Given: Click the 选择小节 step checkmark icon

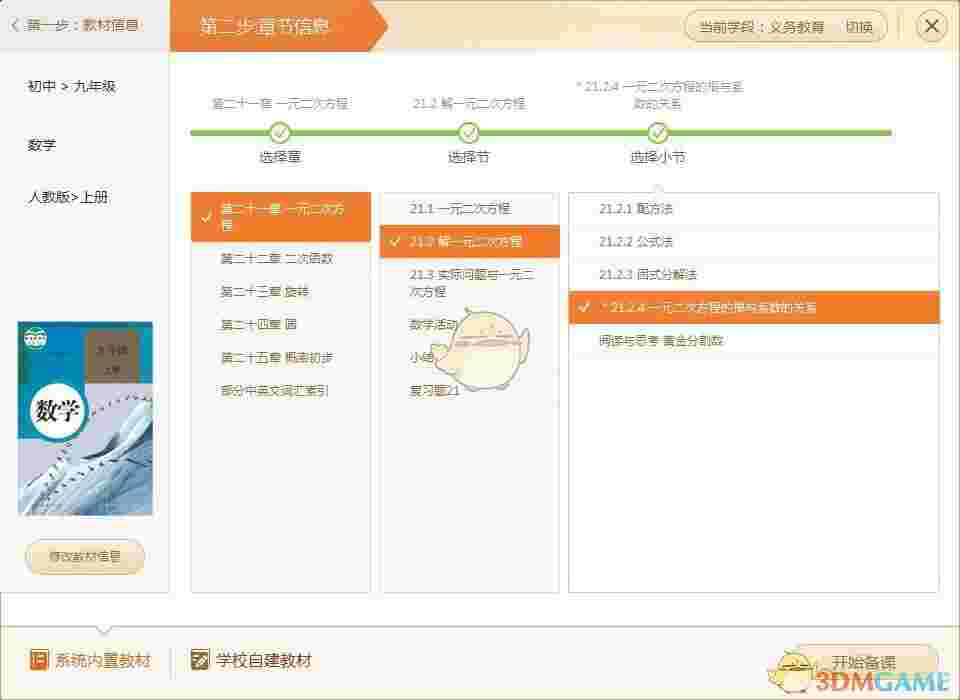Looking at the screenshot, I should click(x=658, y=131).
